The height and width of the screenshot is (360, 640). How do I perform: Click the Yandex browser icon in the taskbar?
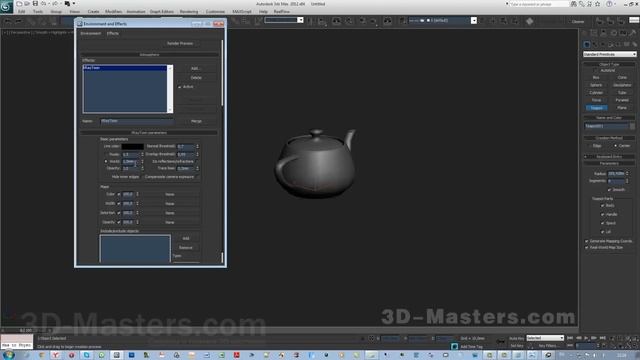(x=56, y=355)
